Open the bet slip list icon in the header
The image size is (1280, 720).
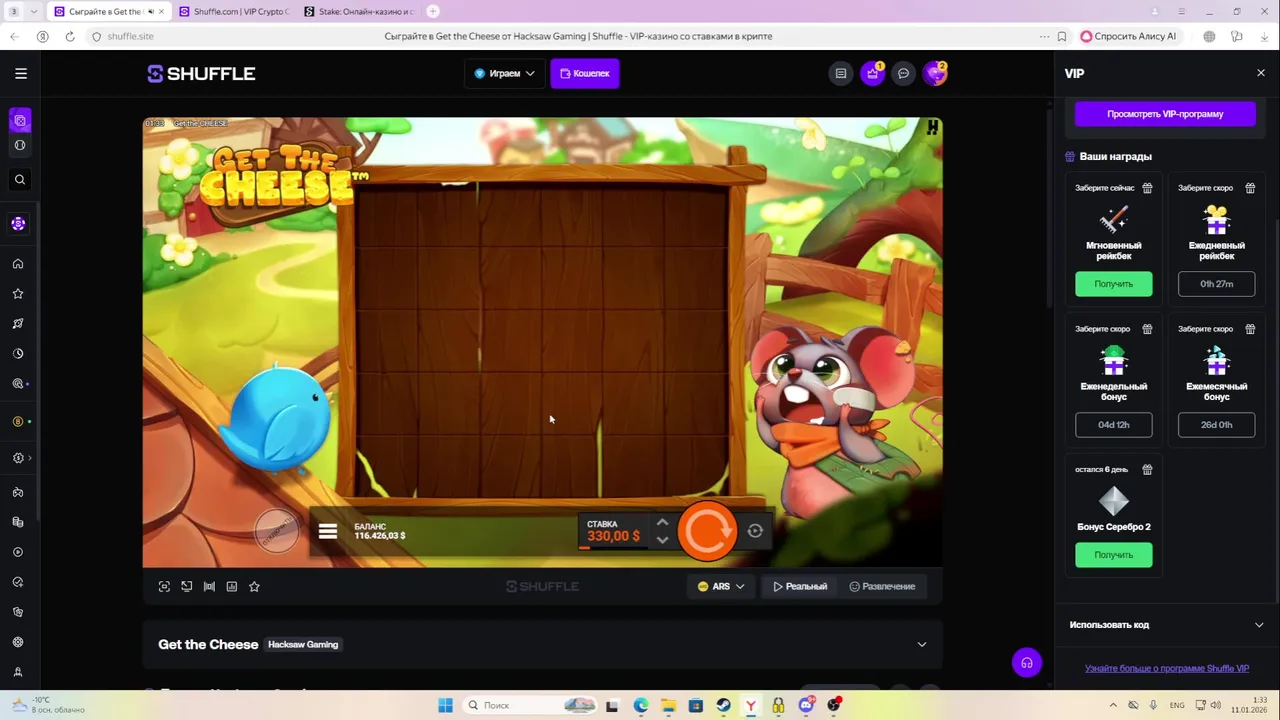tap(841, 73)
